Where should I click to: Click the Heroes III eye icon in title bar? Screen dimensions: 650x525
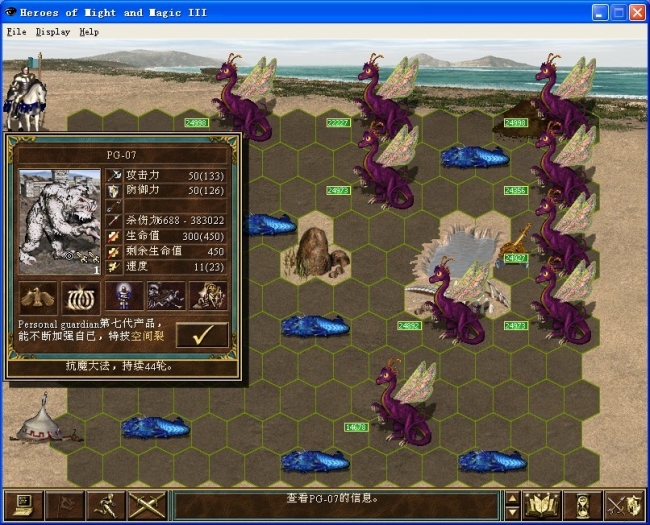click(10, 12)
